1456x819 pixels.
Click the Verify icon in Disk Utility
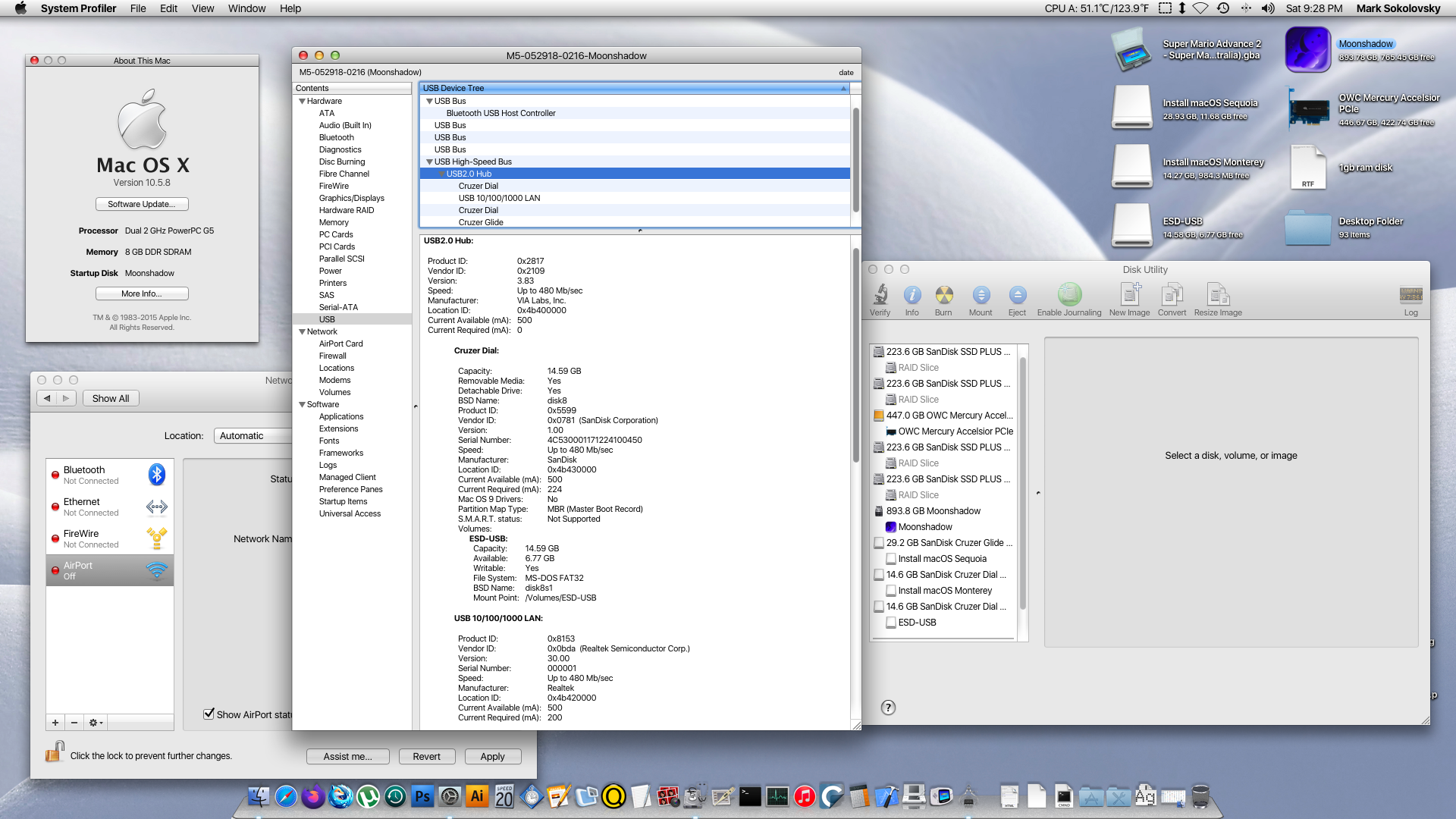(880, 295)
